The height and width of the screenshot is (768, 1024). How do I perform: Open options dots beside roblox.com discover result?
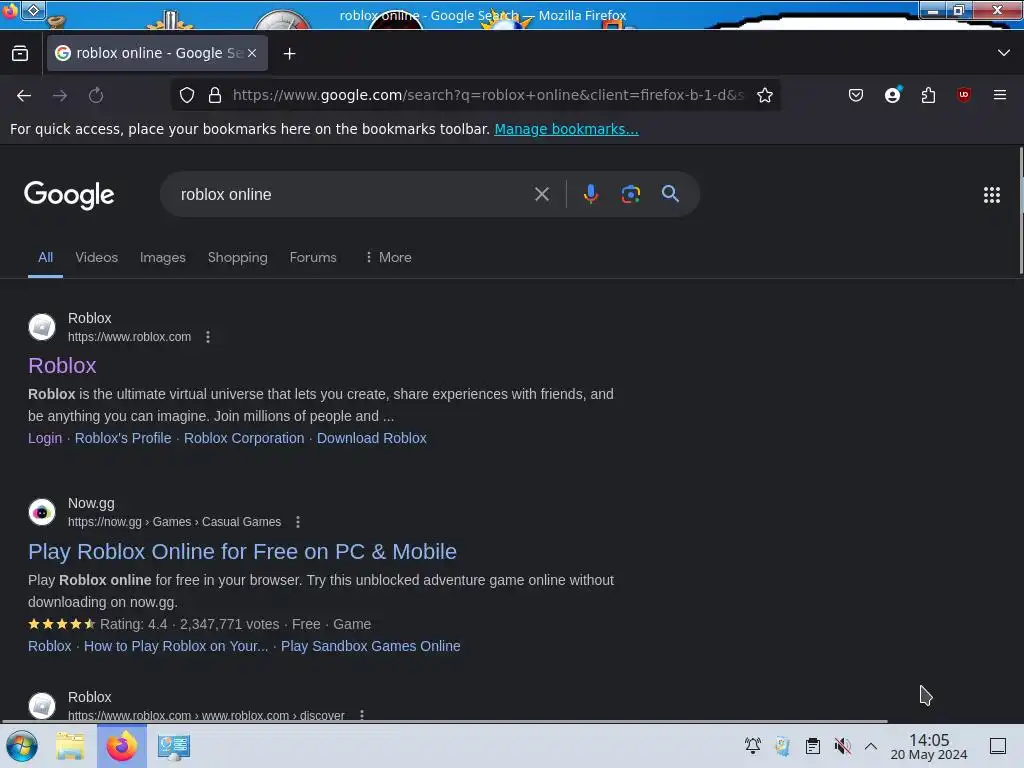pos(362,714)
